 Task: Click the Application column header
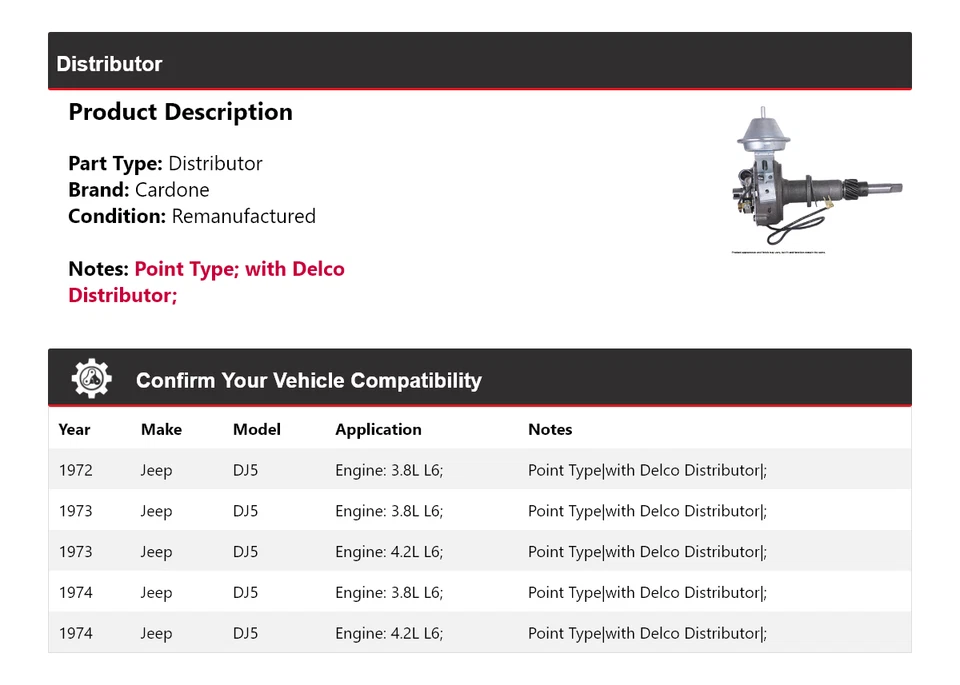378,429
